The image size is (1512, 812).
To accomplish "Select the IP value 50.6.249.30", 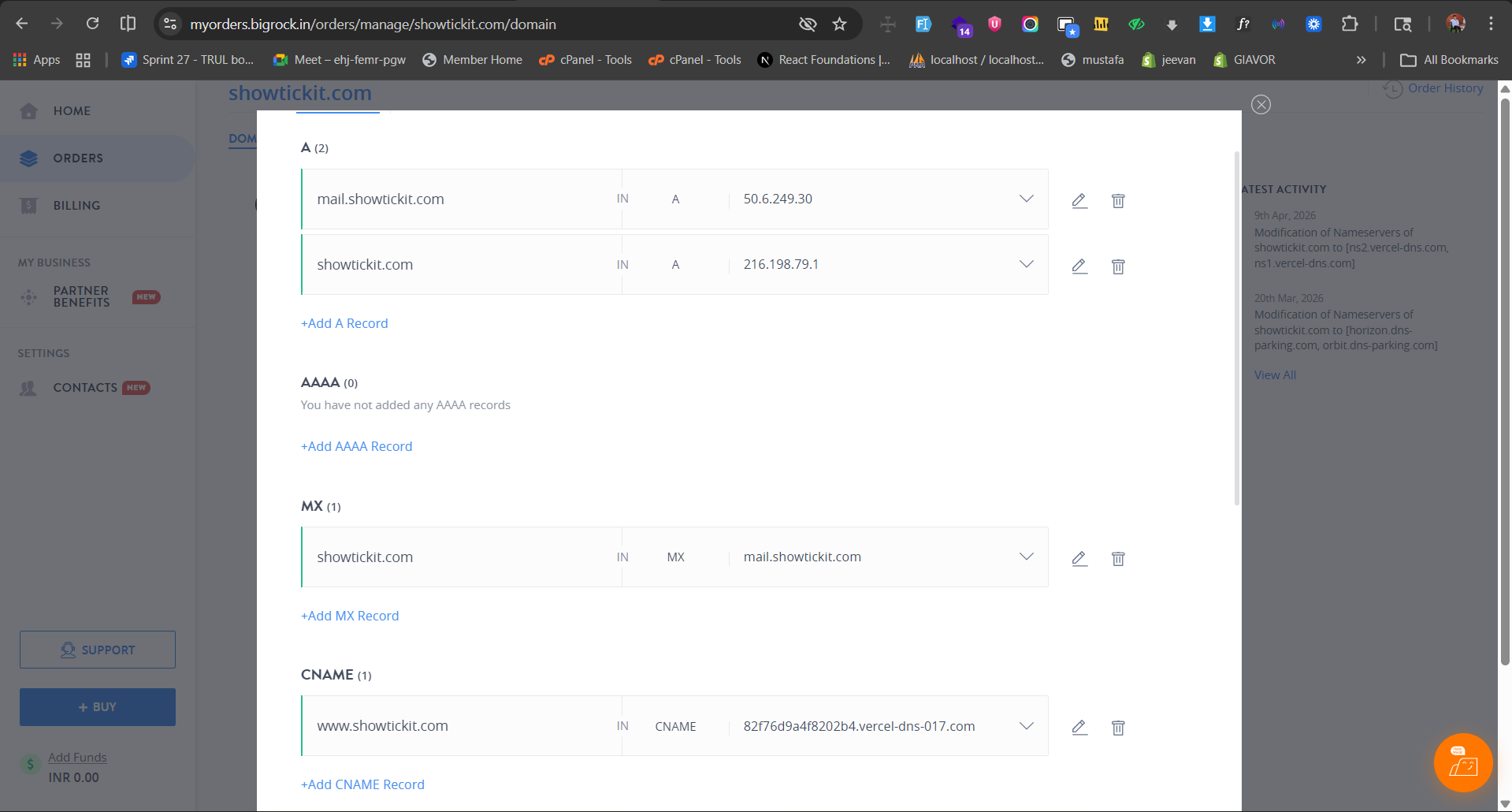I will [x=778, y=199].
